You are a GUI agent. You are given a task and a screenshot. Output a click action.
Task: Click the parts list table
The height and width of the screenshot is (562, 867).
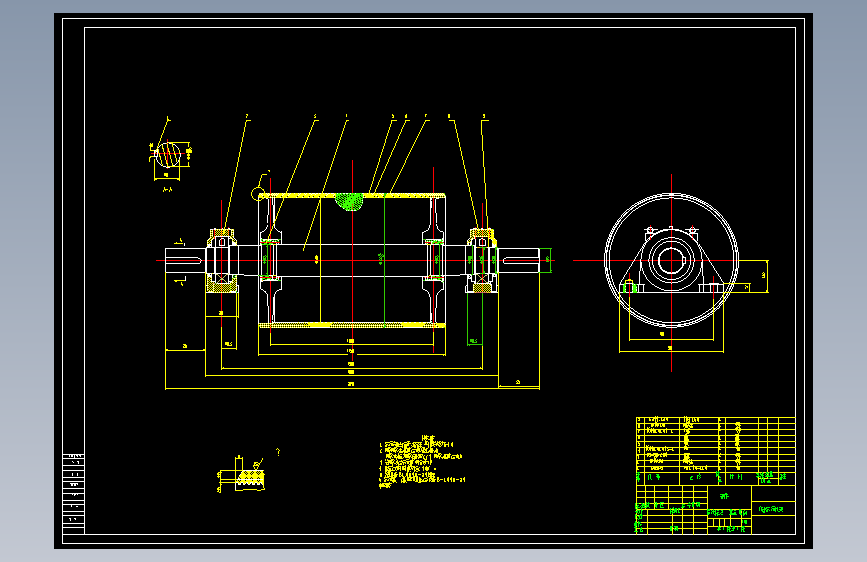click(x=715, y=451)
